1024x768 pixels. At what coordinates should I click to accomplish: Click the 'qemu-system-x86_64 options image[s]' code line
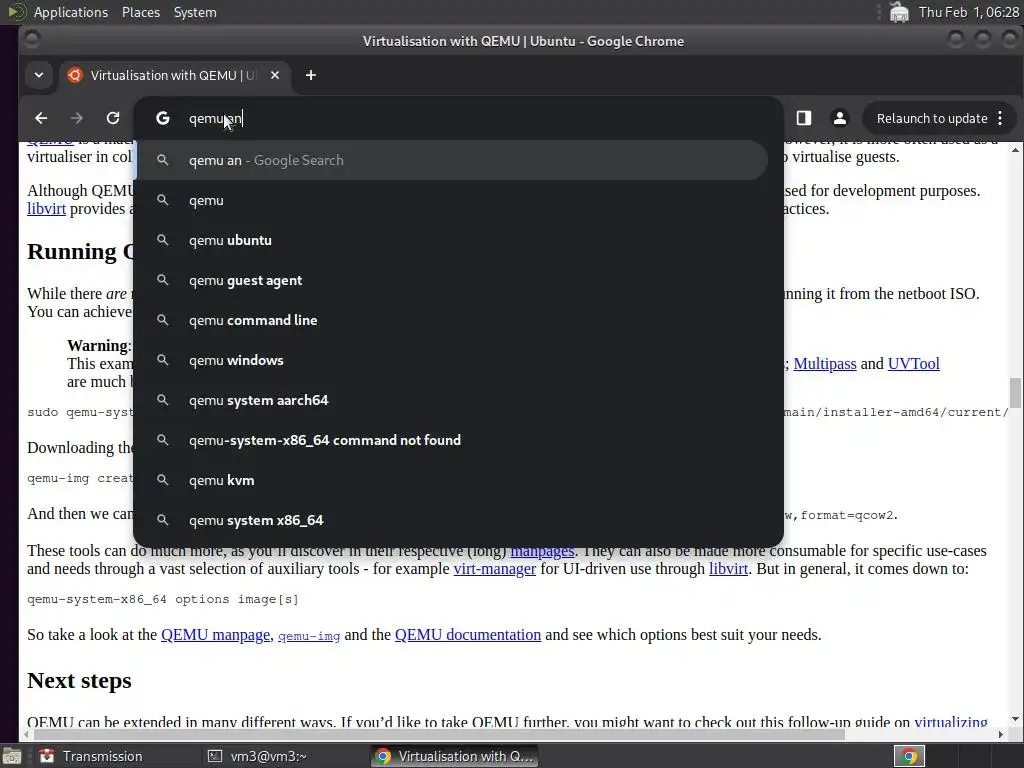tap(163, 600)
